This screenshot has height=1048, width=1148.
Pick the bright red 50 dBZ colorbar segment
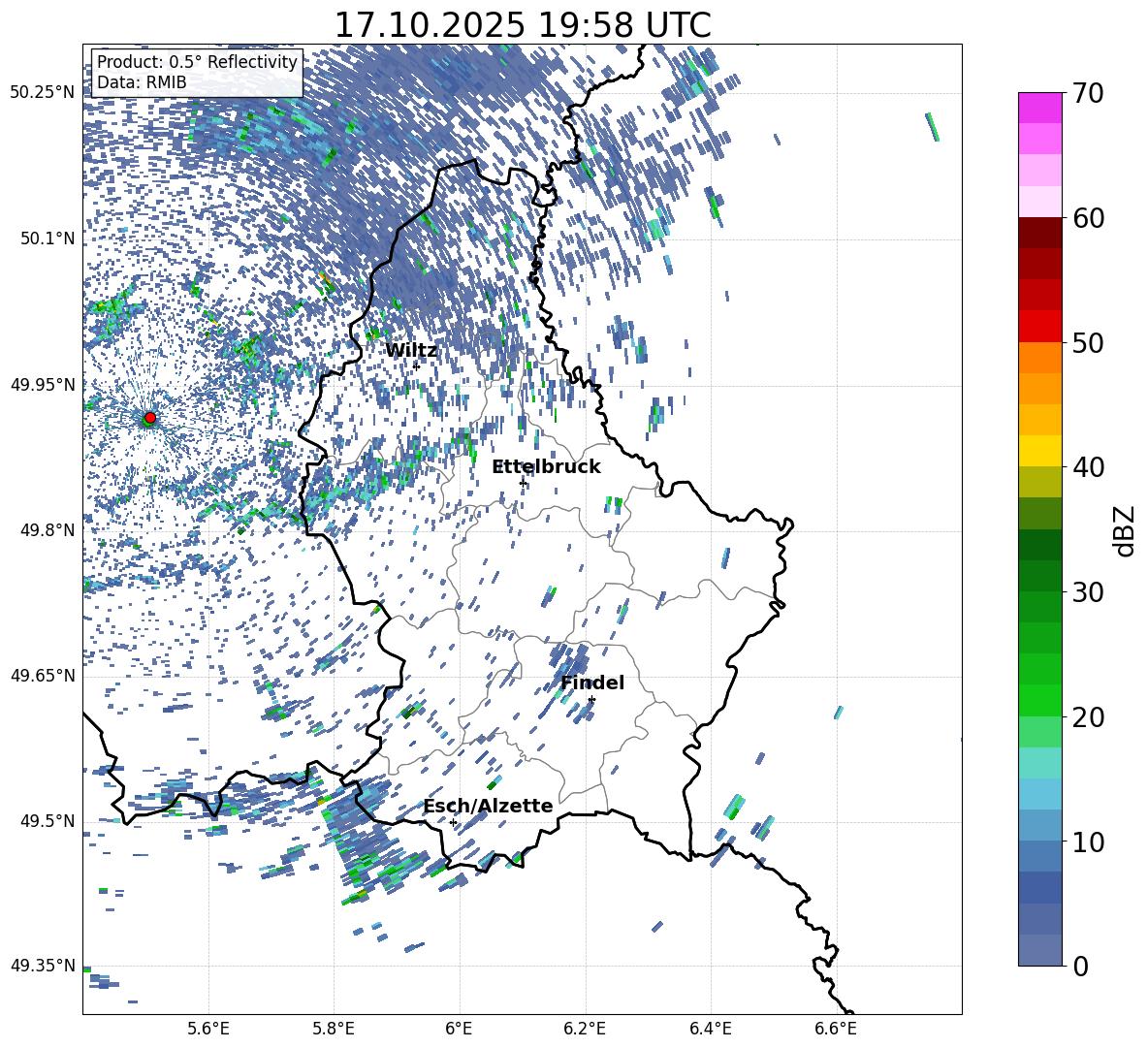tap(1039, 327)
